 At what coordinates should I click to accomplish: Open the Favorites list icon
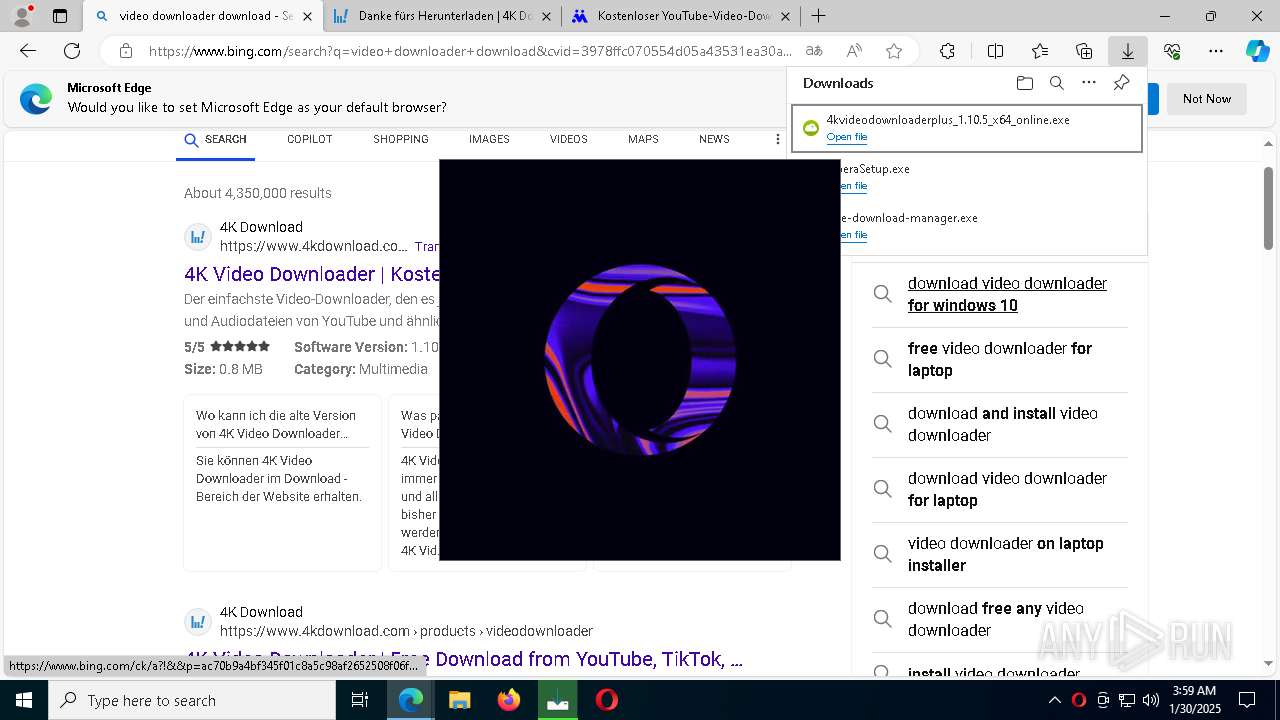click(x=1040, y=51)
